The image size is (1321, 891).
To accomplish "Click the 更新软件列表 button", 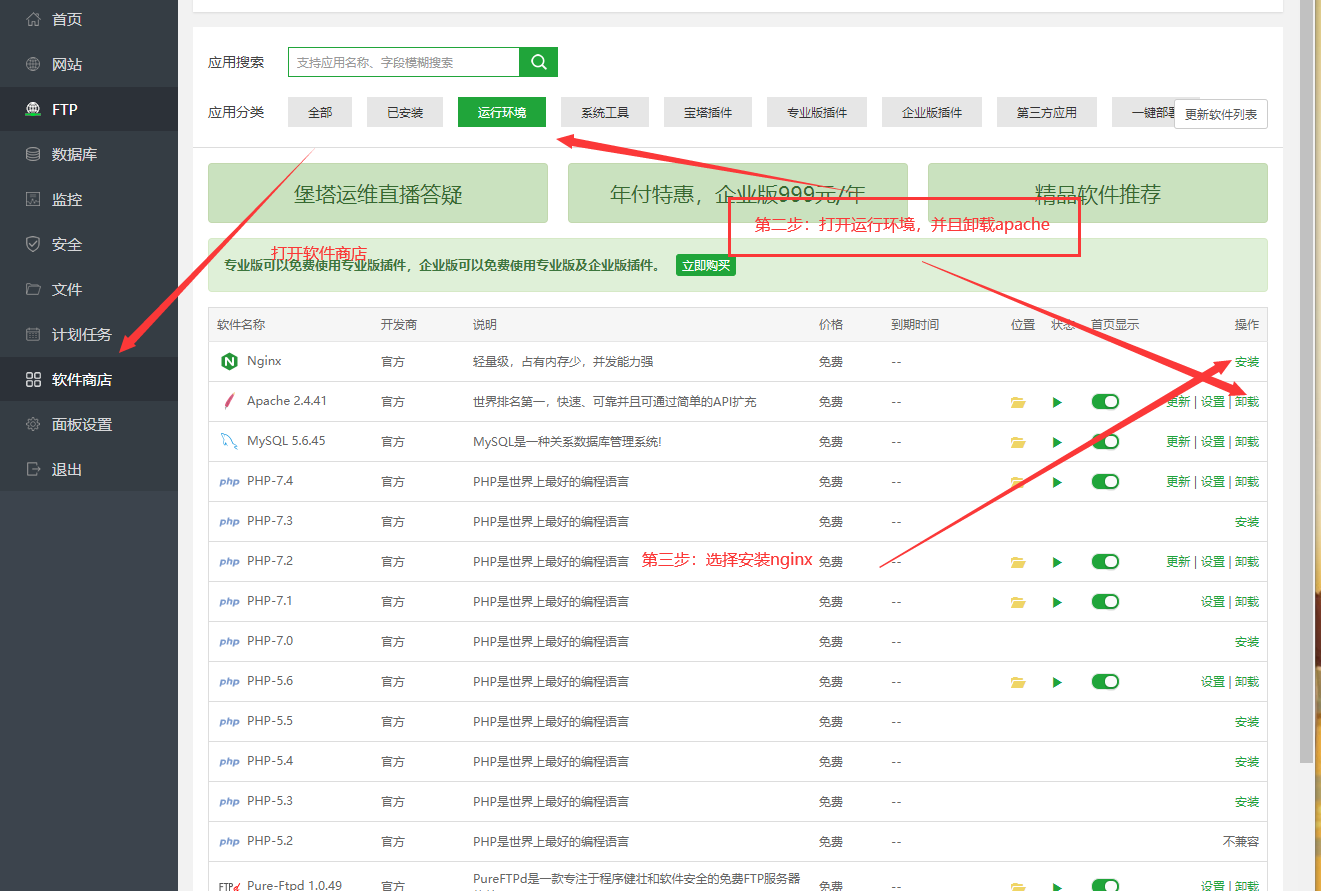I will 1221,114.
